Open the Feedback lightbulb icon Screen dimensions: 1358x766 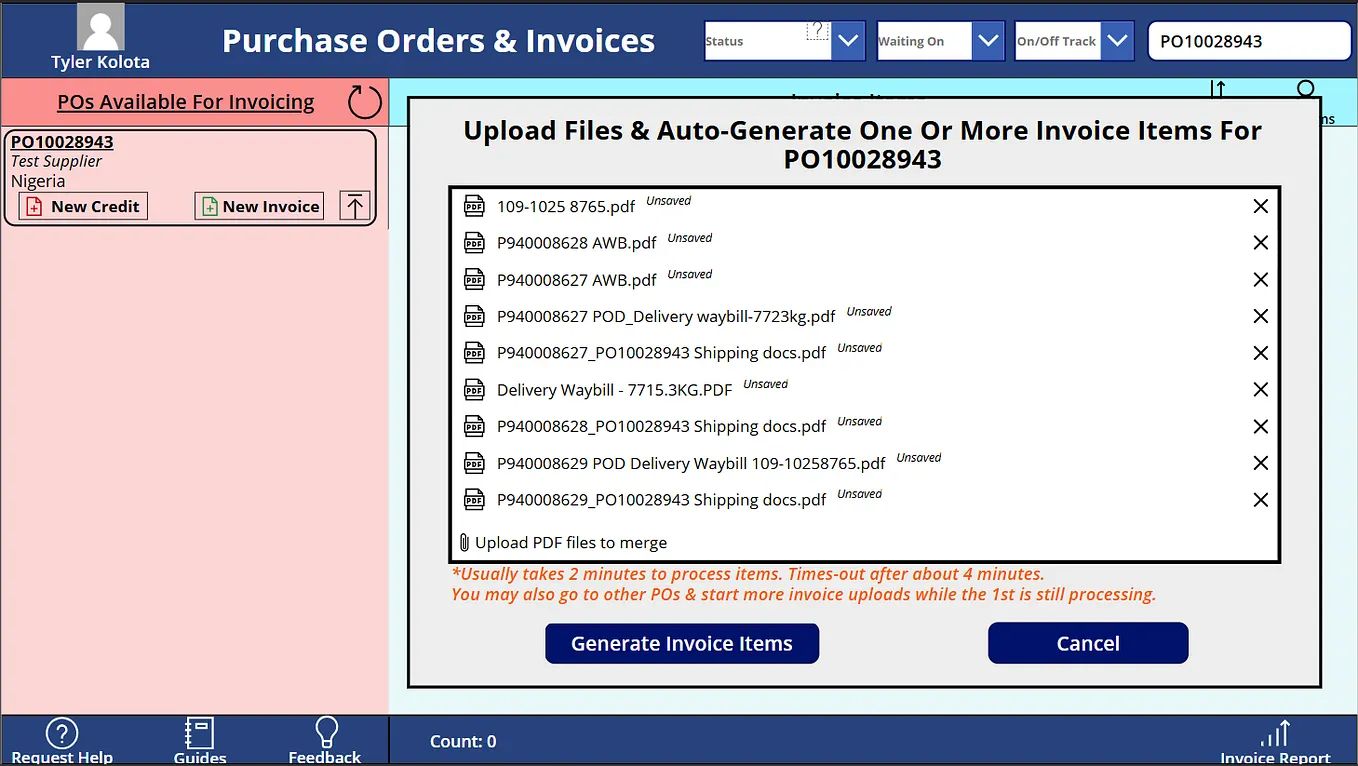point(325,733)
